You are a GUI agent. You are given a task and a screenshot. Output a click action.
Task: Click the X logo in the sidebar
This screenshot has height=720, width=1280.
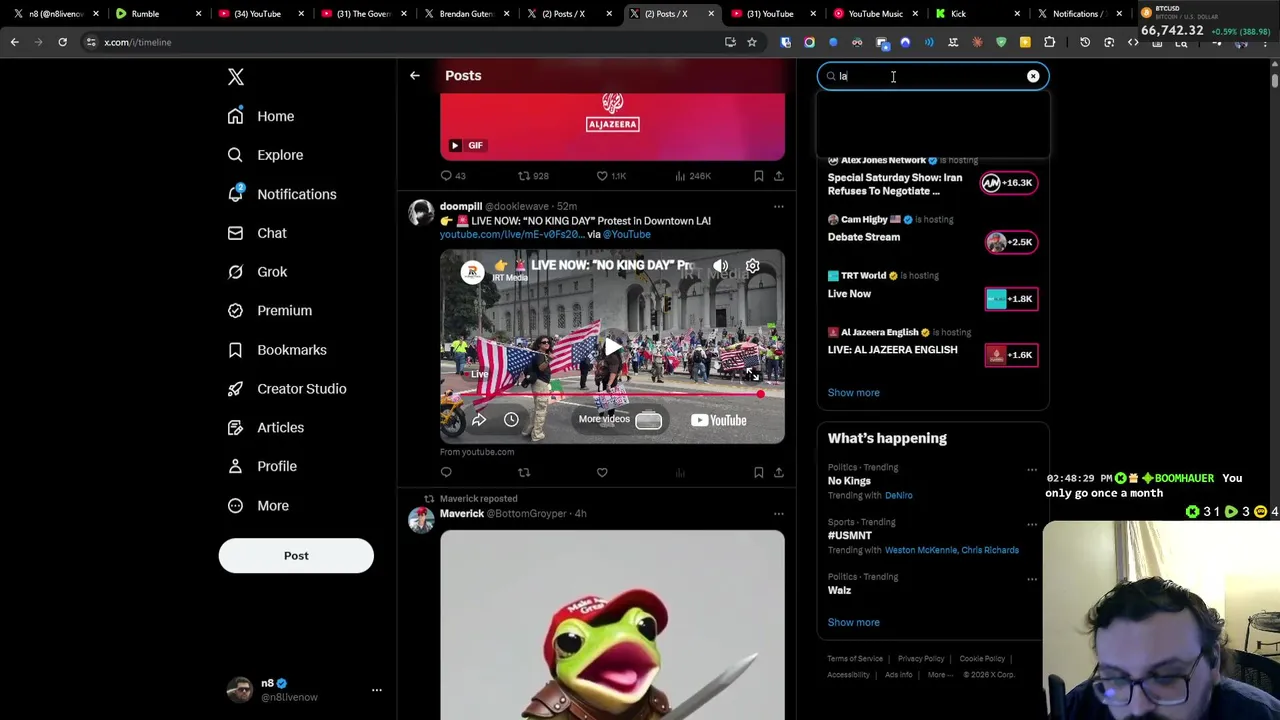tap(236, 77)
